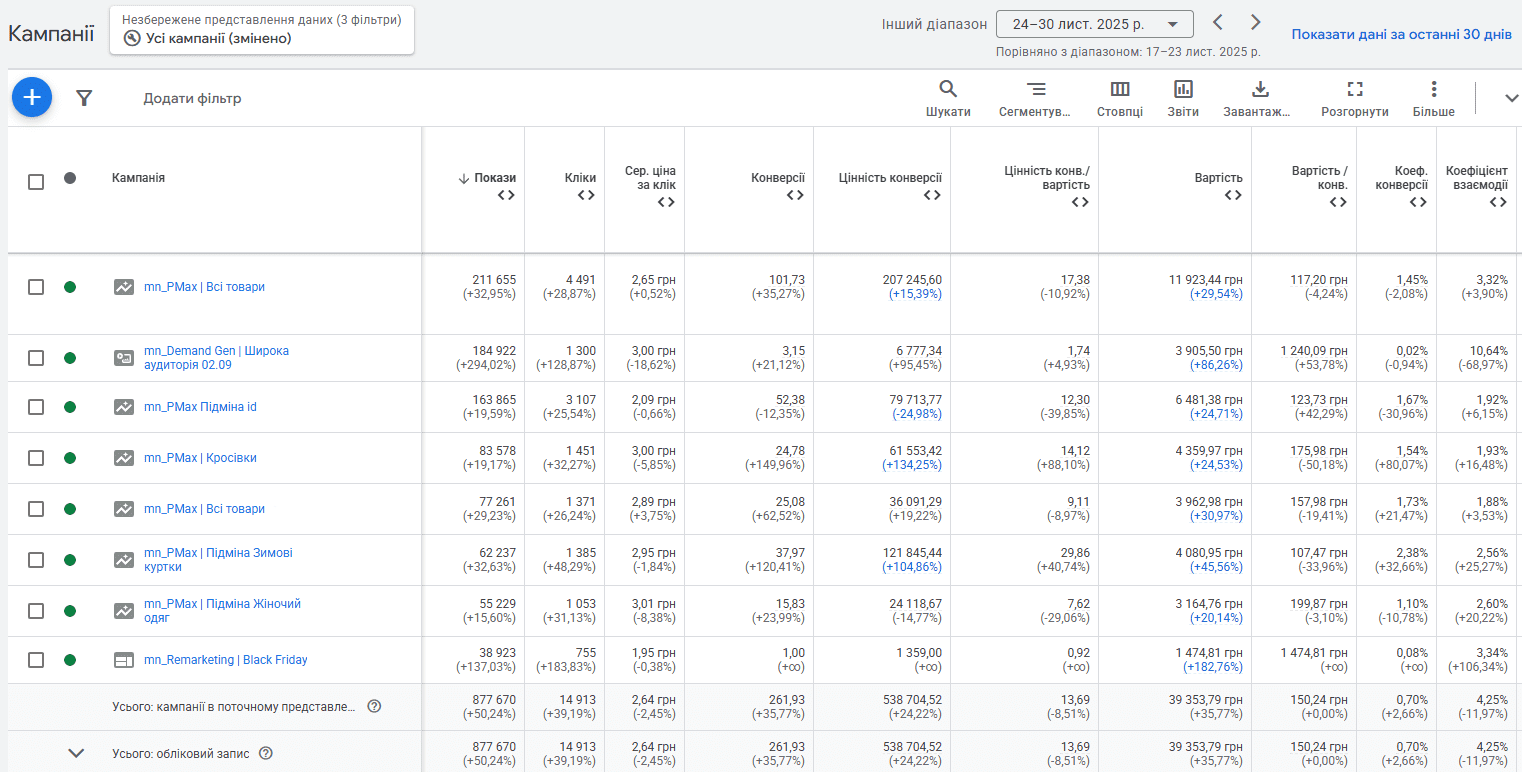Open the Сегментувати segment tool
The width and height of the screenshot is (1522, 772).
1035,98
